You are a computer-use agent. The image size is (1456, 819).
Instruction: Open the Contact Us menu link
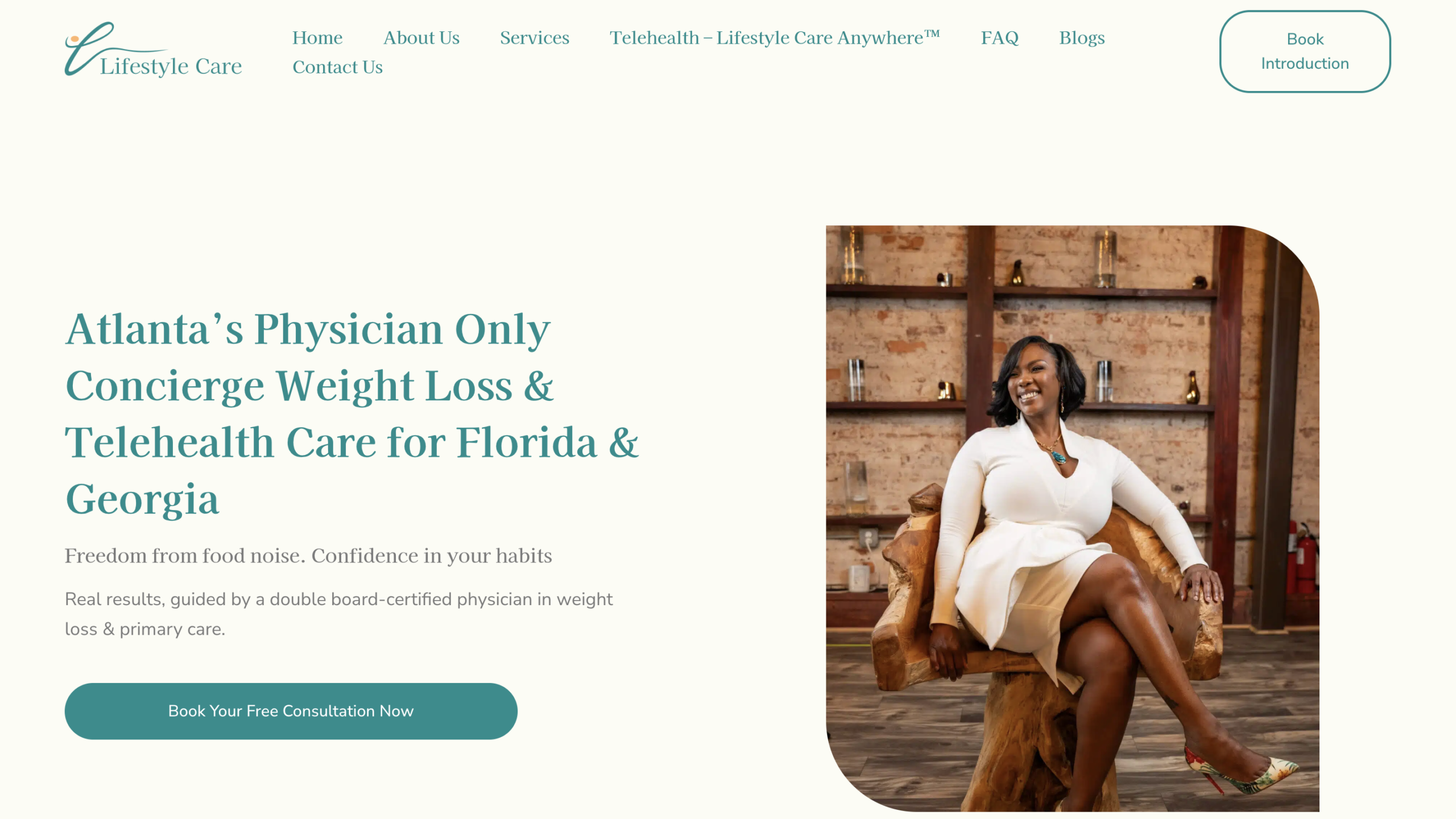(x=337, y=67)
